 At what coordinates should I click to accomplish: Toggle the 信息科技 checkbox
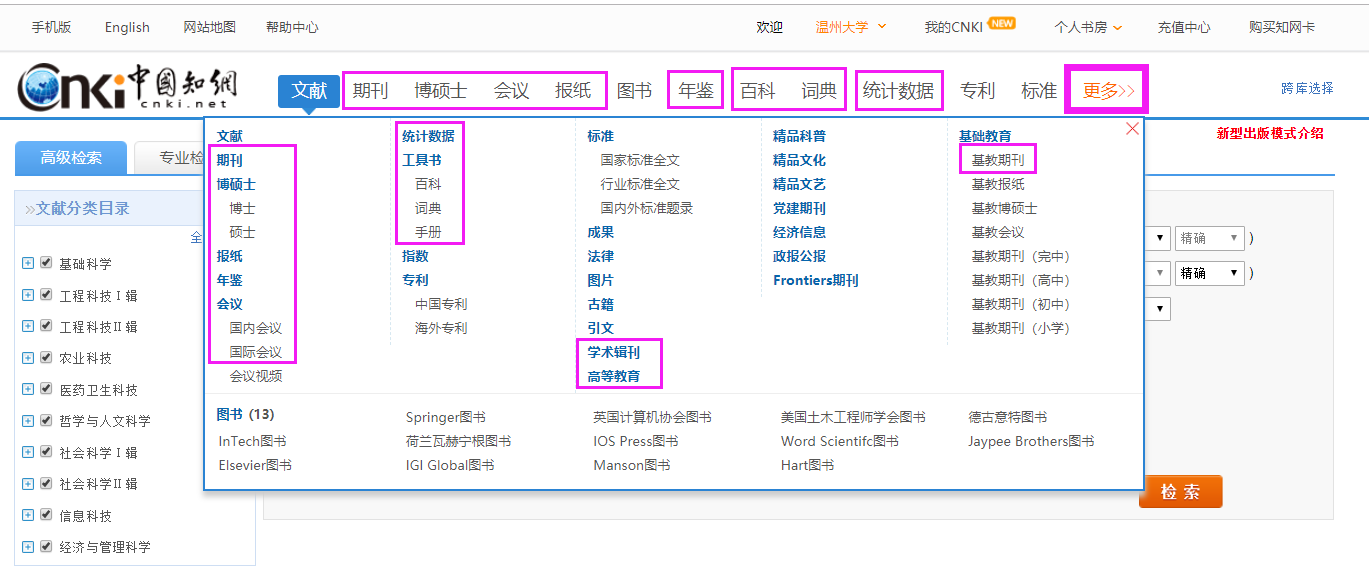[x=46, y=515]
